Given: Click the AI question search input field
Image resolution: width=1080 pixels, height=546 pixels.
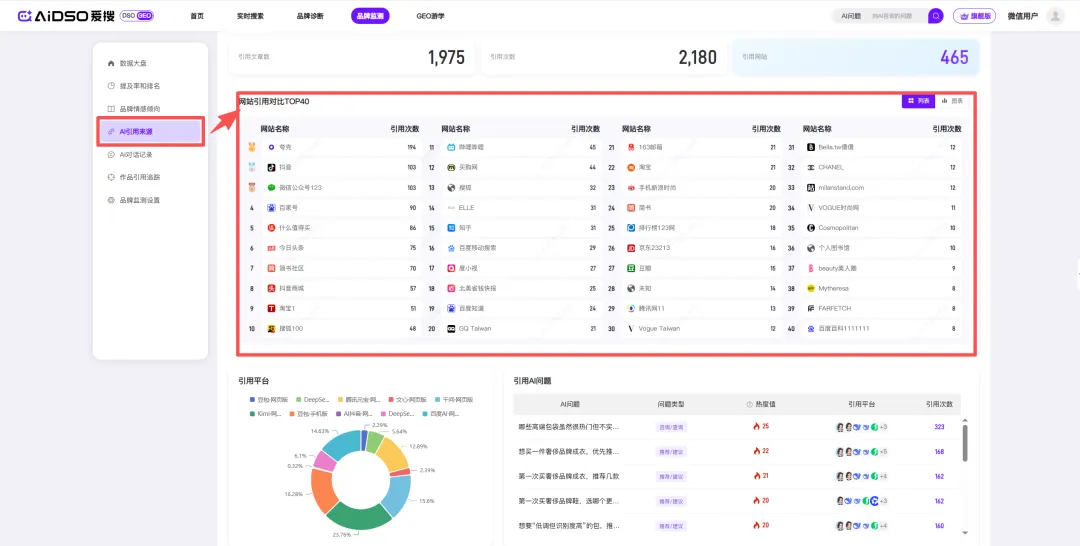Looking at the screenshot, I should pyautogui.click(x=897, y=16).
